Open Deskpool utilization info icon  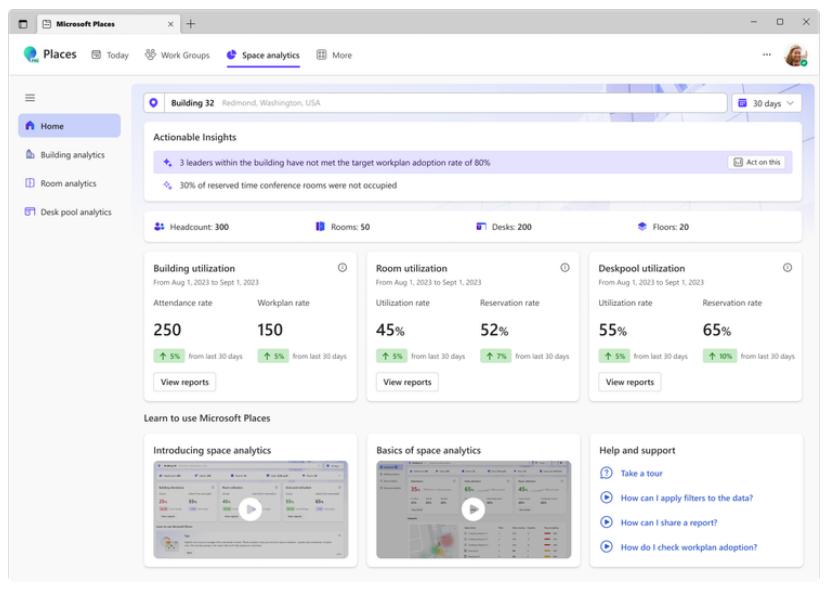788,268
